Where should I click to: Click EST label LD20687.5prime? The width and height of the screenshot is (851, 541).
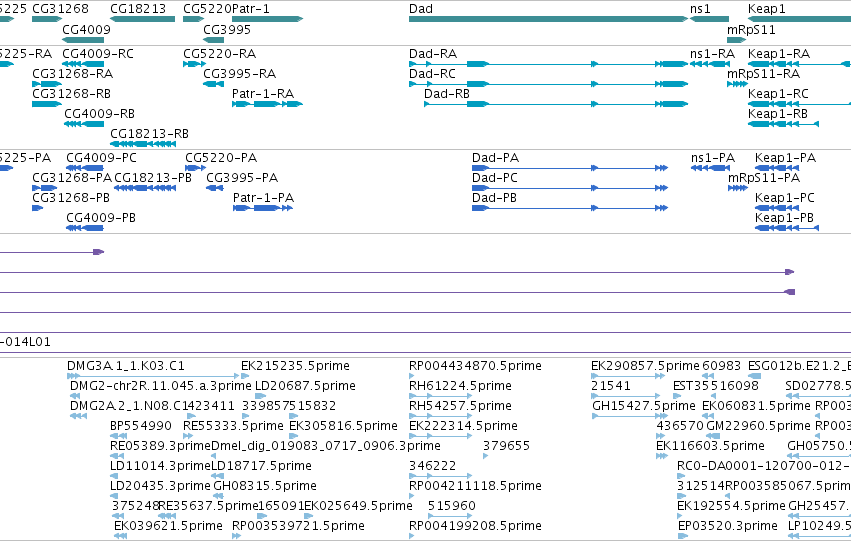tap(305, 386)
